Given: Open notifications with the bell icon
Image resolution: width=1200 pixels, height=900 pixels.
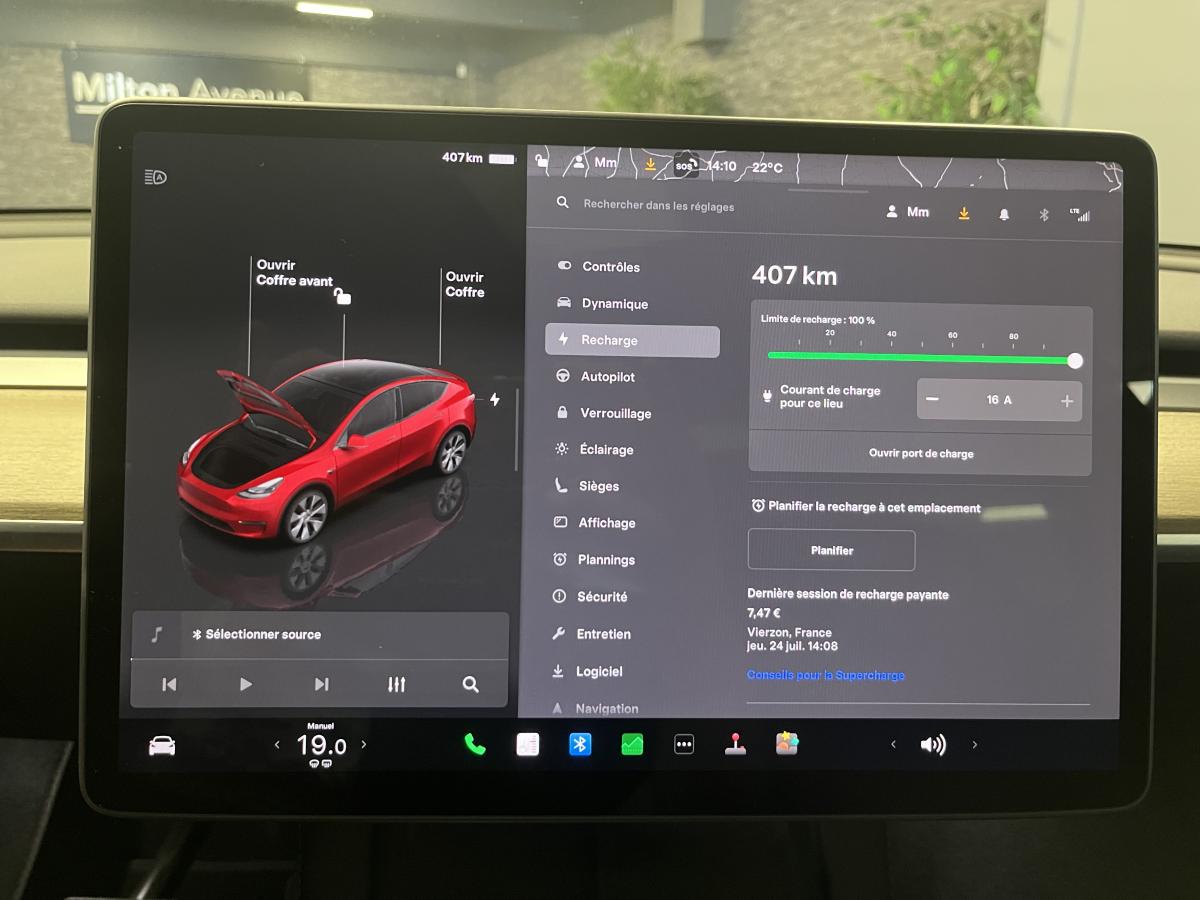Looking at the screenshot, I should 1004,214.
